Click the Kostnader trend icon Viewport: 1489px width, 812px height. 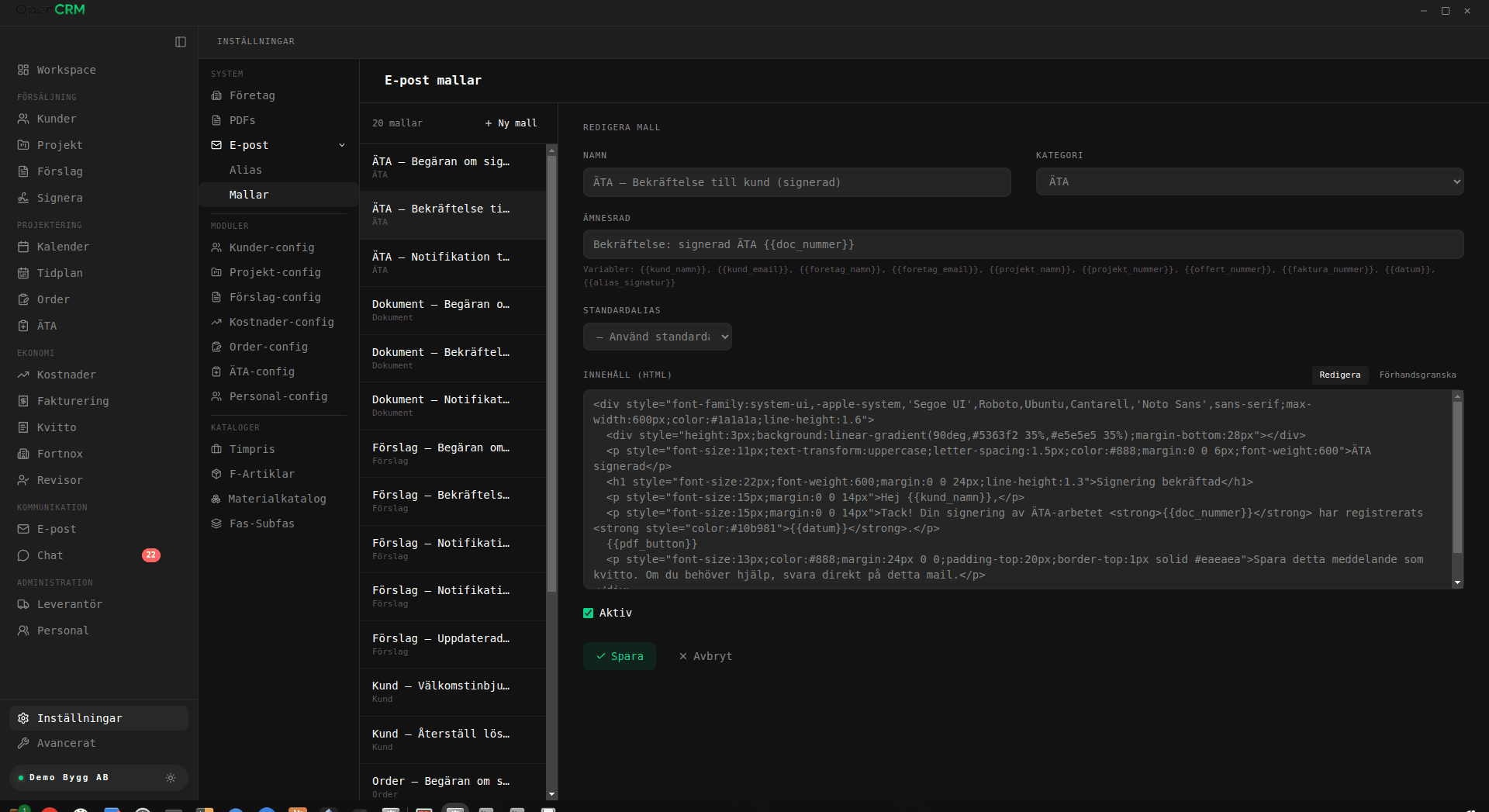tap(23, 375)
